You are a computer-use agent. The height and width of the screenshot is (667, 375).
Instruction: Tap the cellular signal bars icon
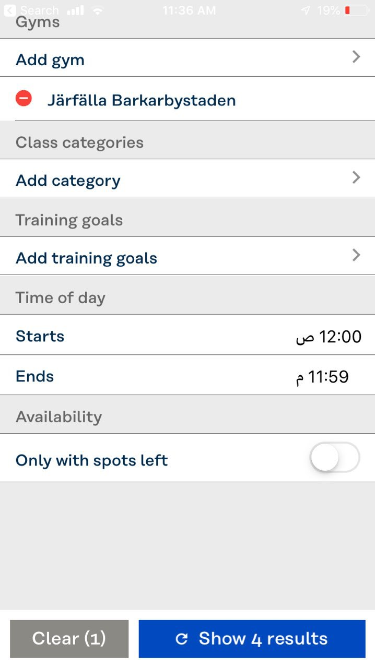click(75, 10)
